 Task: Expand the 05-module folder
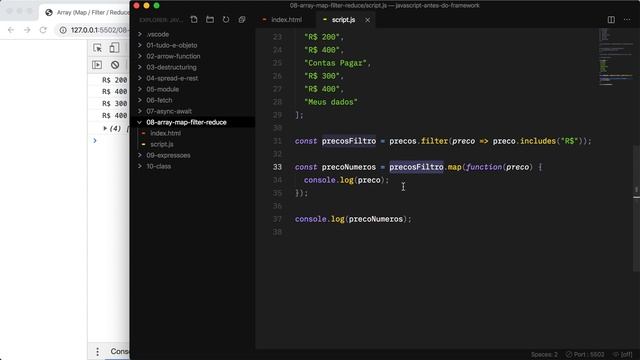(x=162, y=89)
